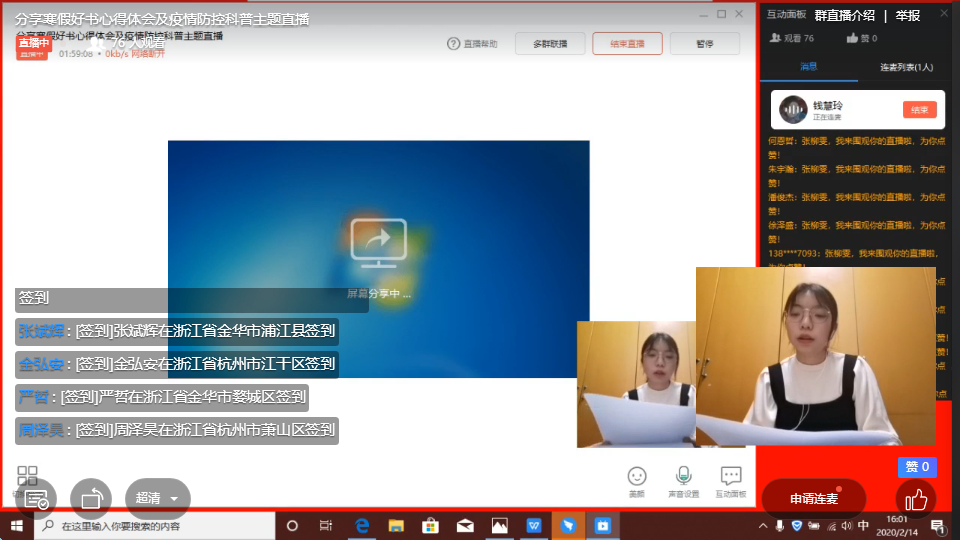960x540 pixels.
Task: Click the taskbar search box
Action: (x=155, y=526)
